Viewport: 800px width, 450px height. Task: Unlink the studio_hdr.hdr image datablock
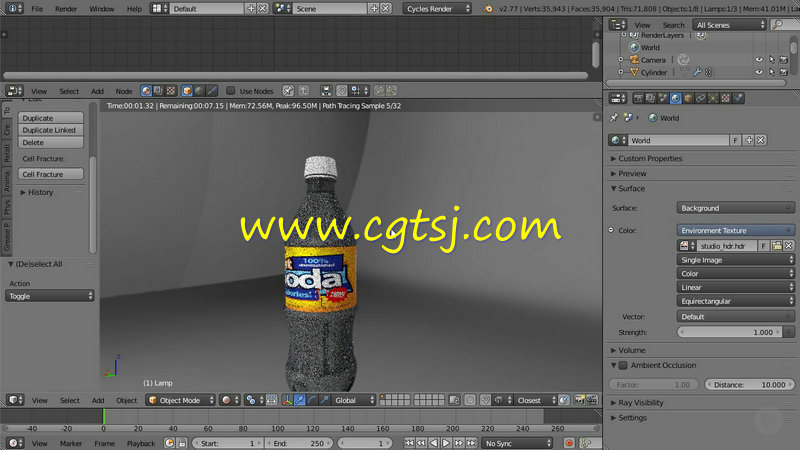[789, 246]
